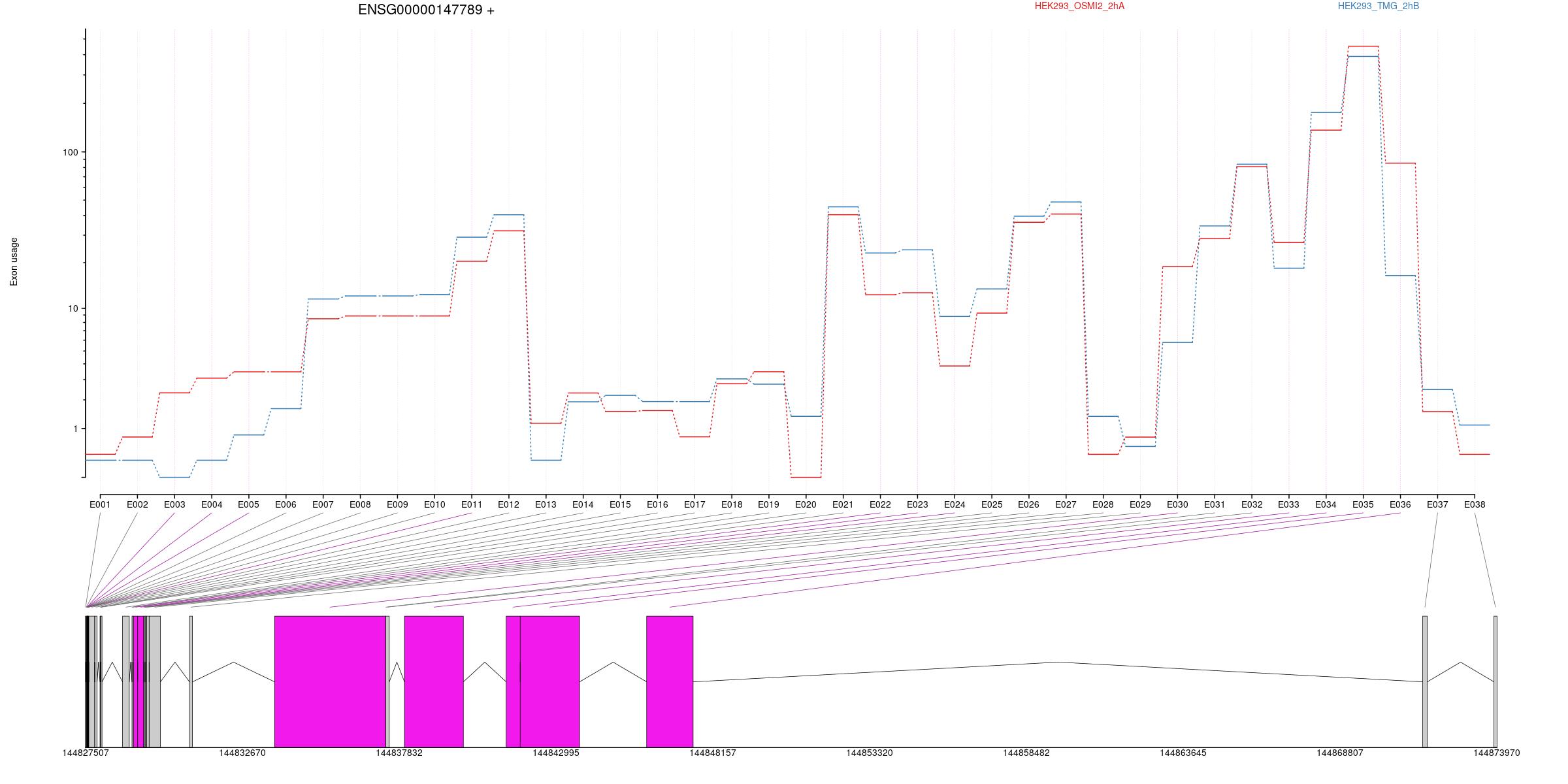Click exon label E011
The width and height of the screenshot is (1568, 784).
pyautogui.click(x=472, y=504)
